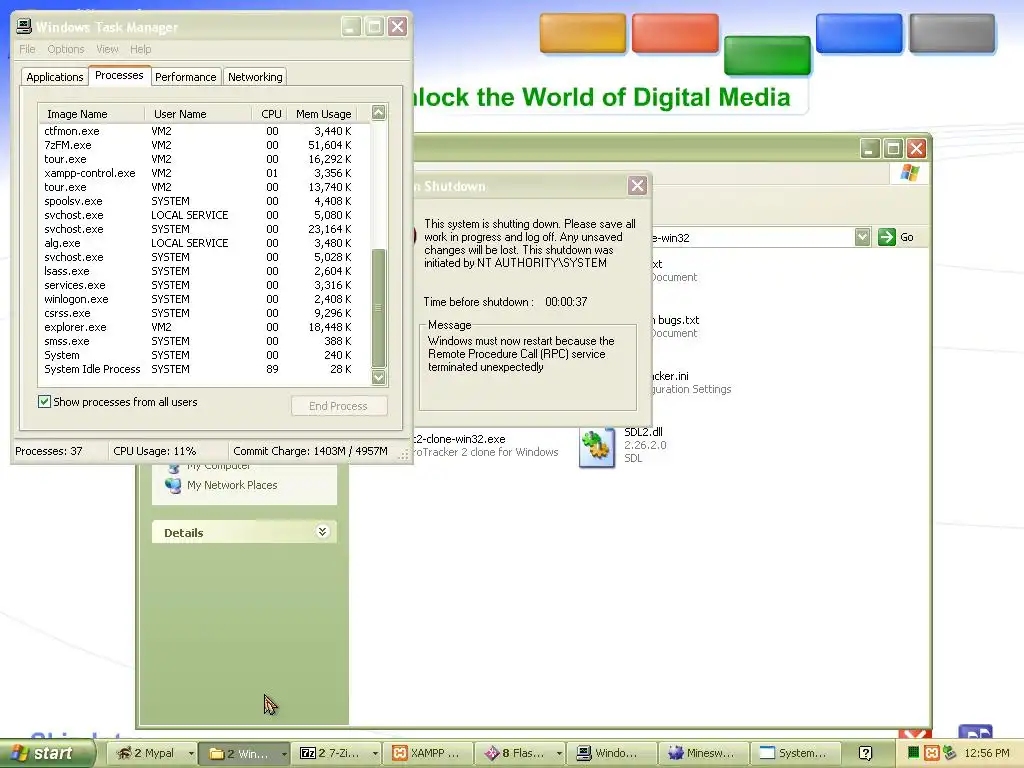This screenshot has height=768, width=1024.
Task: Select alg.exe process row
Action: point(198,243)
